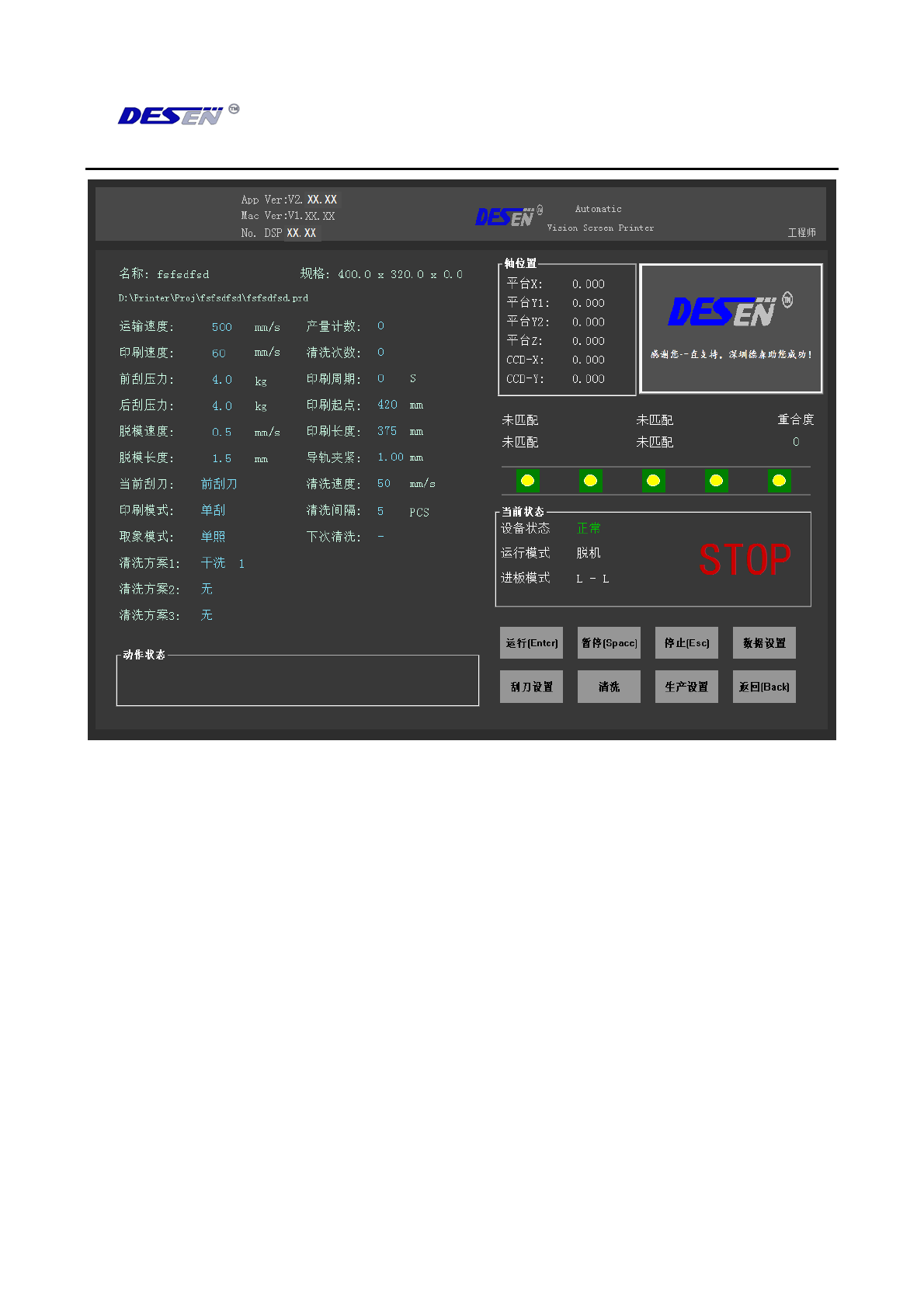Click the 运行[Enter] run button
Viewport: 924px width, 1308px height.
point(531,643)
